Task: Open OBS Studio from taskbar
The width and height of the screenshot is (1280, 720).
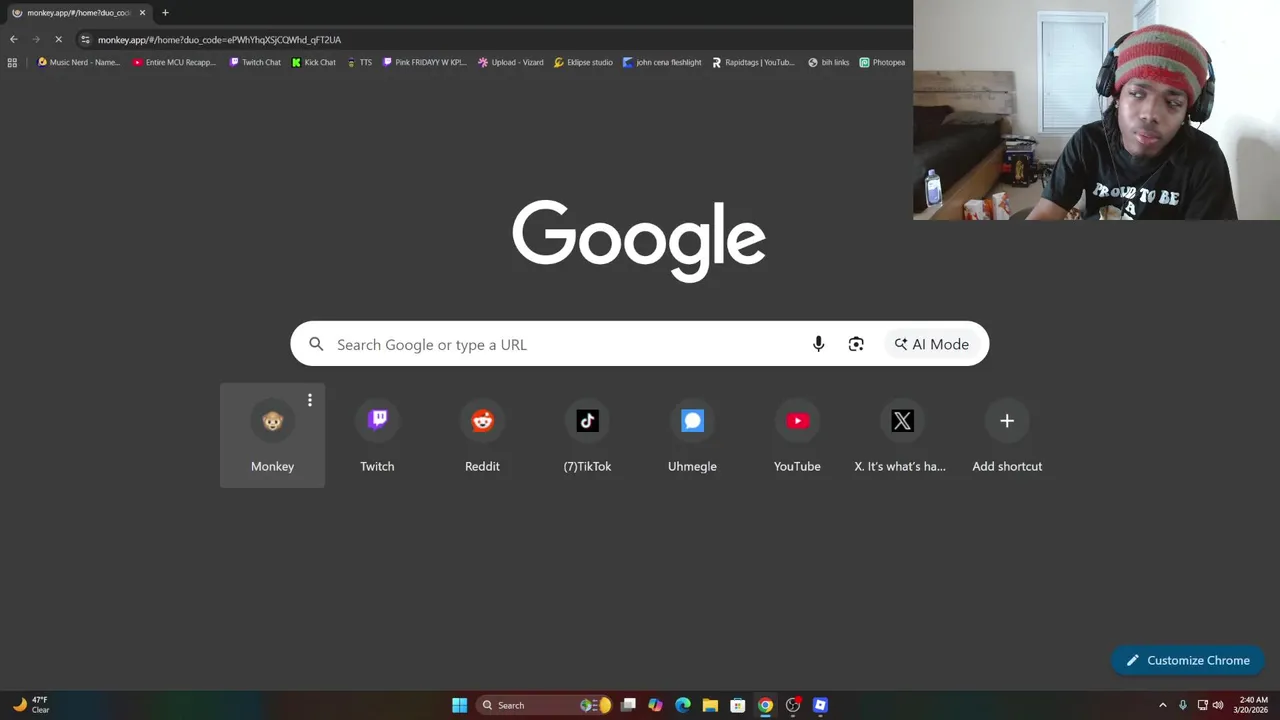Action: pos(793,705)
